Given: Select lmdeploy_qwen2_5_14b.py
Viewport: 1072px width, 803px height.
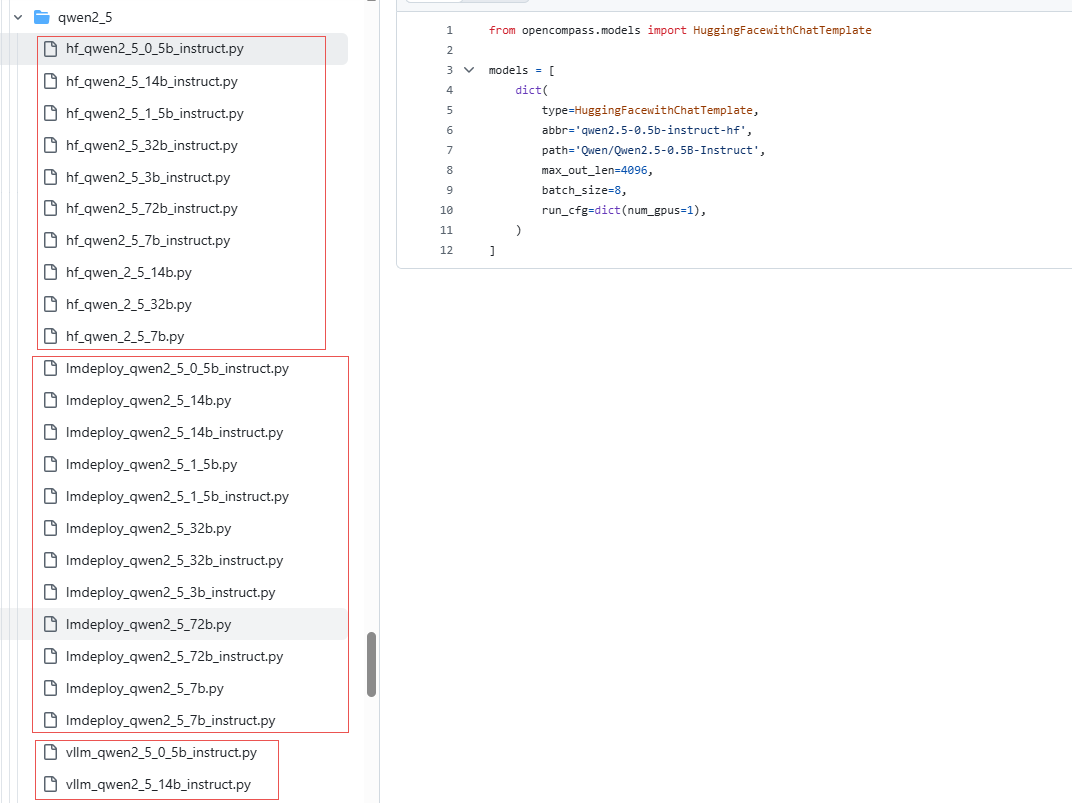Looking at the screenshot, I should coord(148,400).
